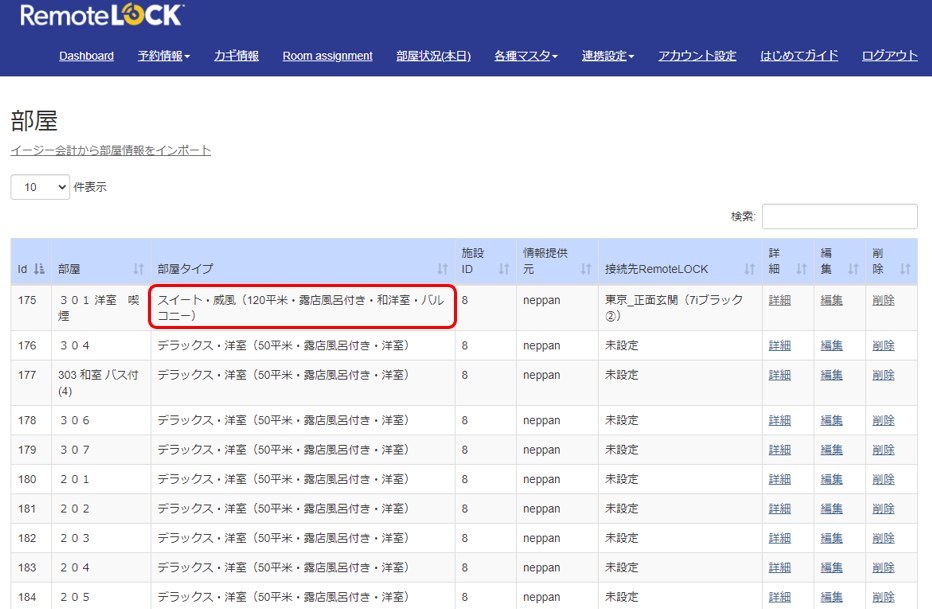Click 削除 for room Id 180
The width and height of the screenshot is (932, 609).
point(883,479)
